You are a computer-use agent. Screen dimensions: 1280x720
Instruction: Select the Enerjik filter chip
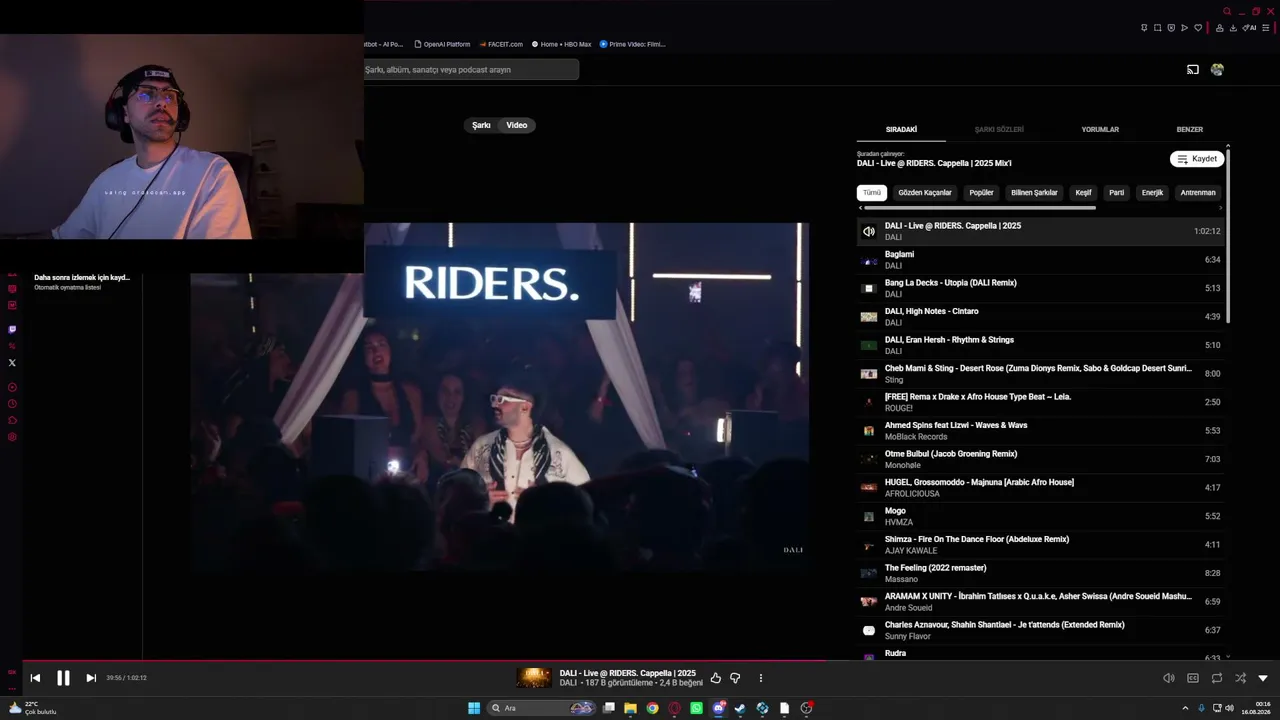point(1152,193)
